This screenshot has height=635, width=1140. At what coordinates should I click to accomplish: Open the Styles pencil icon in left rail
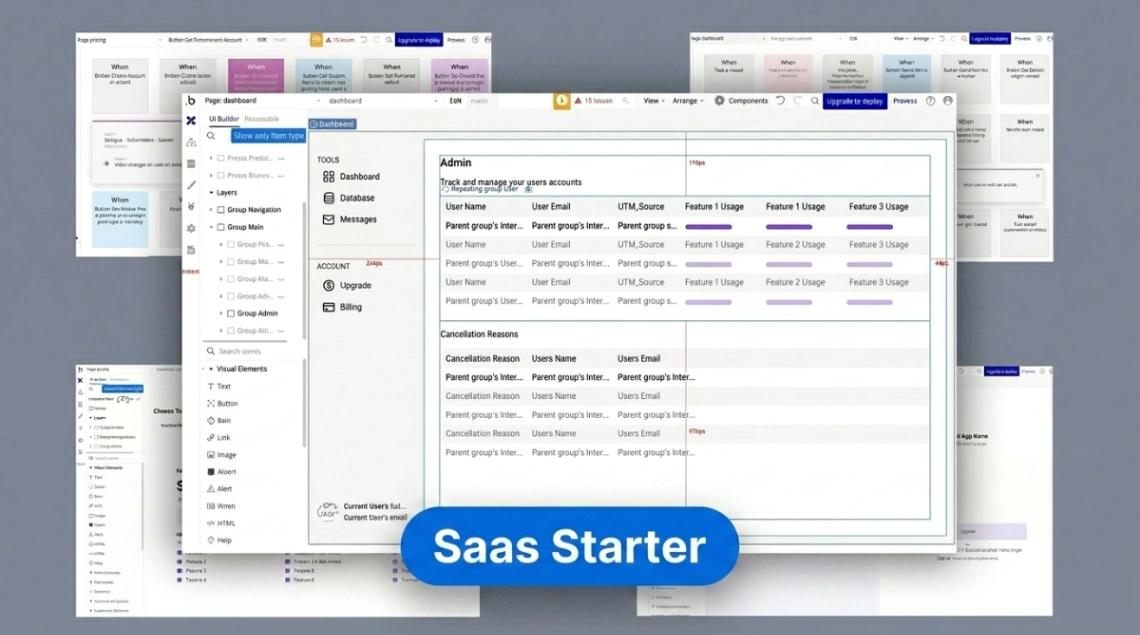pos(191,185)
